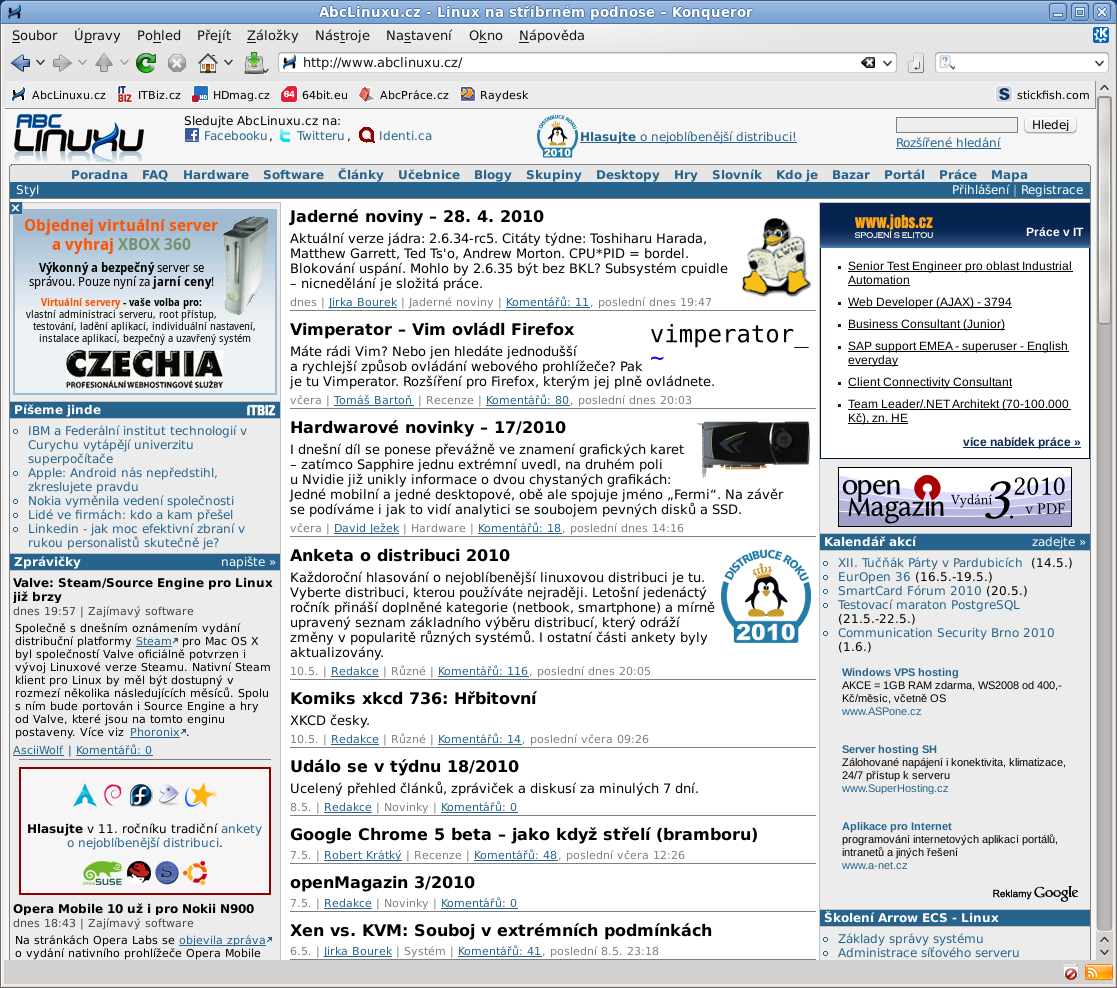Open the 64bit.eu bookmark
The height and width of the screenshot is (988, 1117).
(x=315, y=95)
